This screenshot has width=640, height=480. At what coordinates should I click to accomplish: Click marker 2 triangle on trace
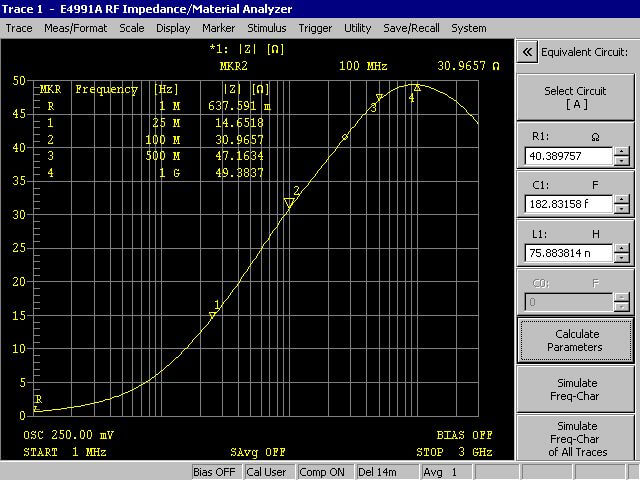click(x=289, y=203)
